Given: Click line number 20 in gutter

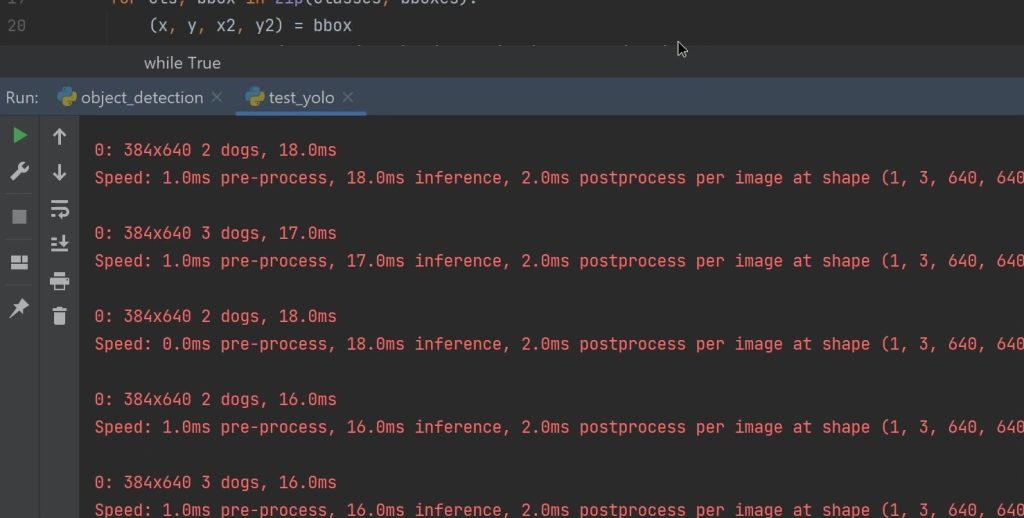Looking at the screenshot, I should coord(16,25).
